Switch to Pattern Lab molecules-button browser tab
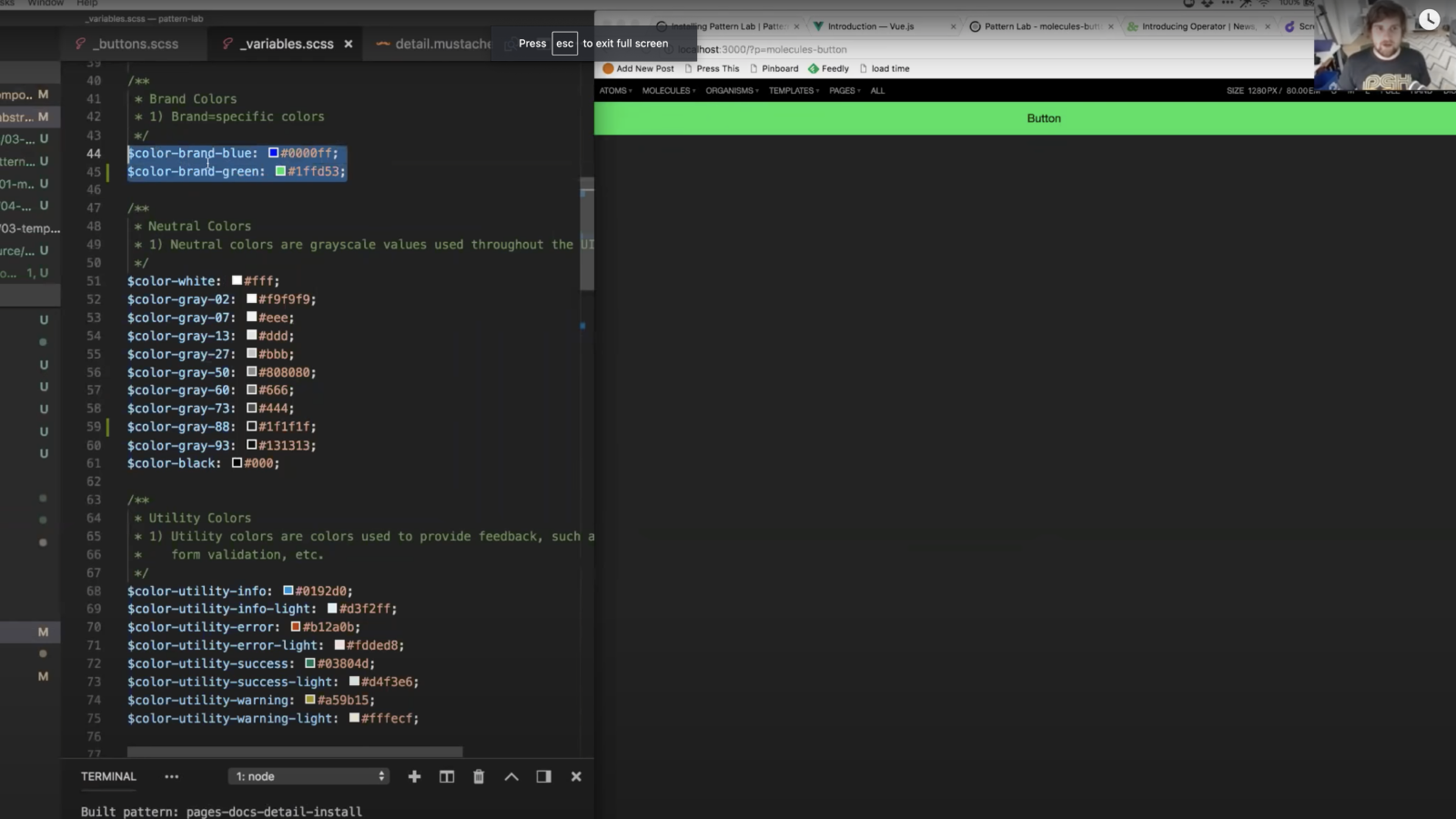The width and height of the screenshot is (1456, 819). click(x=1042, y=26)
